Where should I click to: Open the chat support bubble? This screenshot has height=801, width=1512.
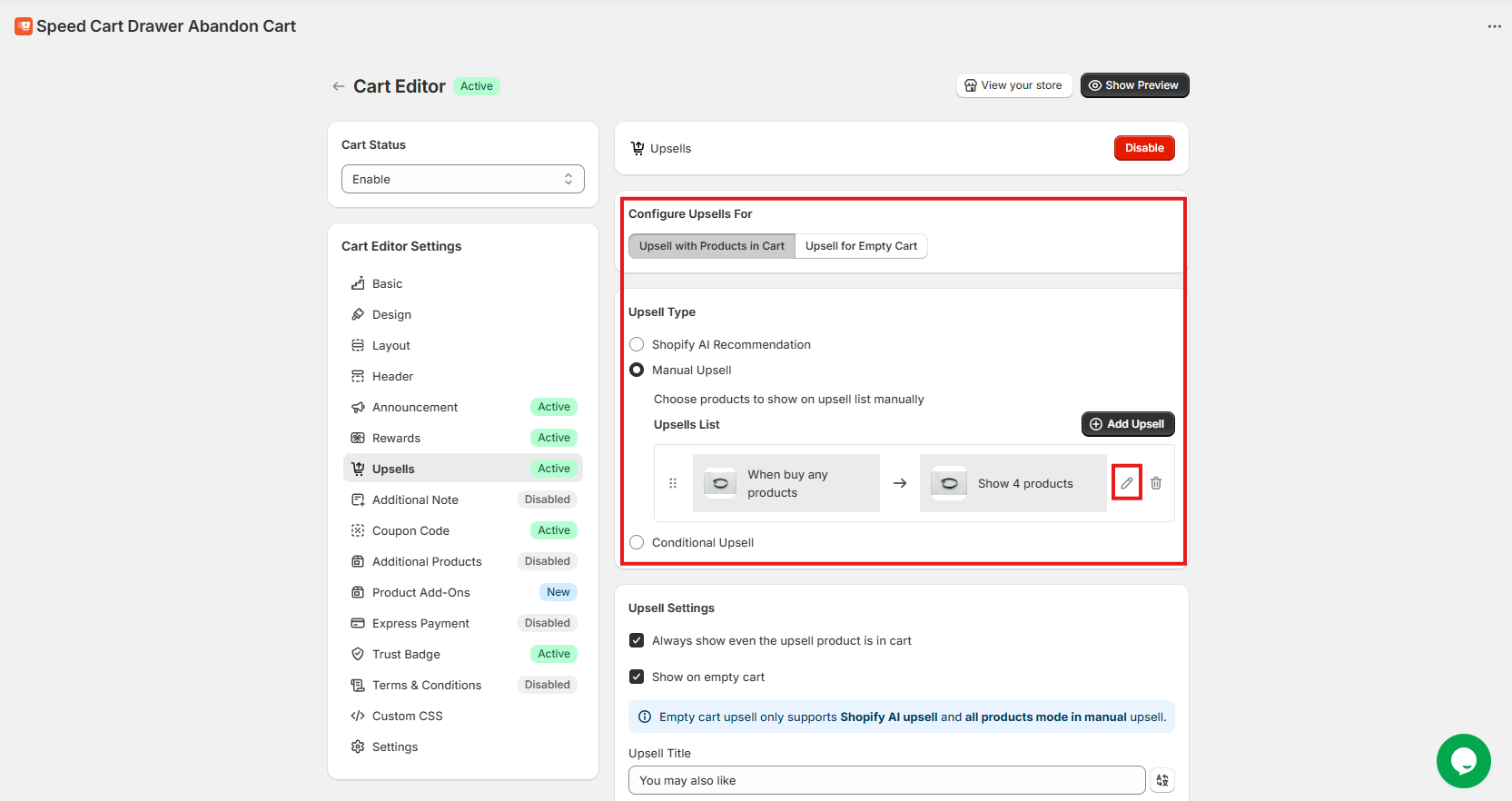tap(1463, 760)
